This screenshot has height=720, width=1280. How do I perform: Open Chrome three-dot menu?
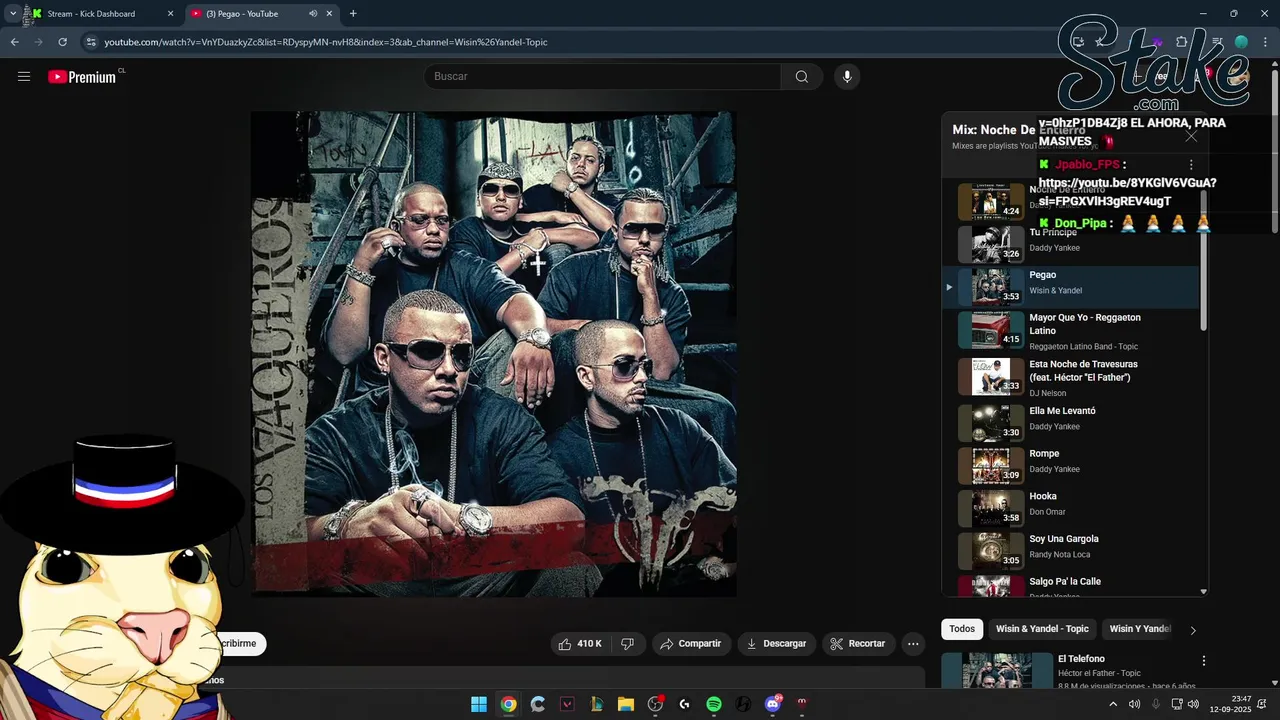(1265, 42)
